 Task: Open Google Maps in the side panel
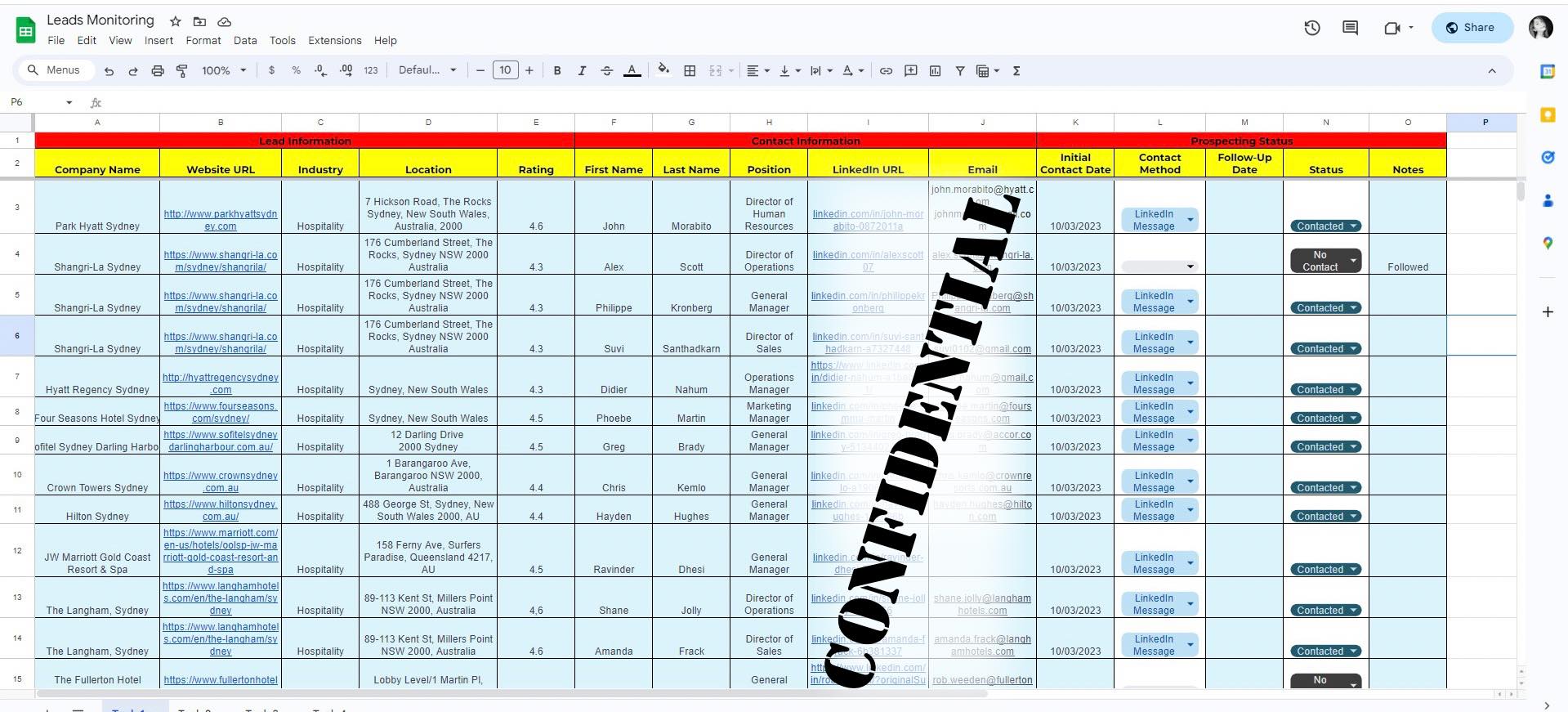coord(1548,243)
